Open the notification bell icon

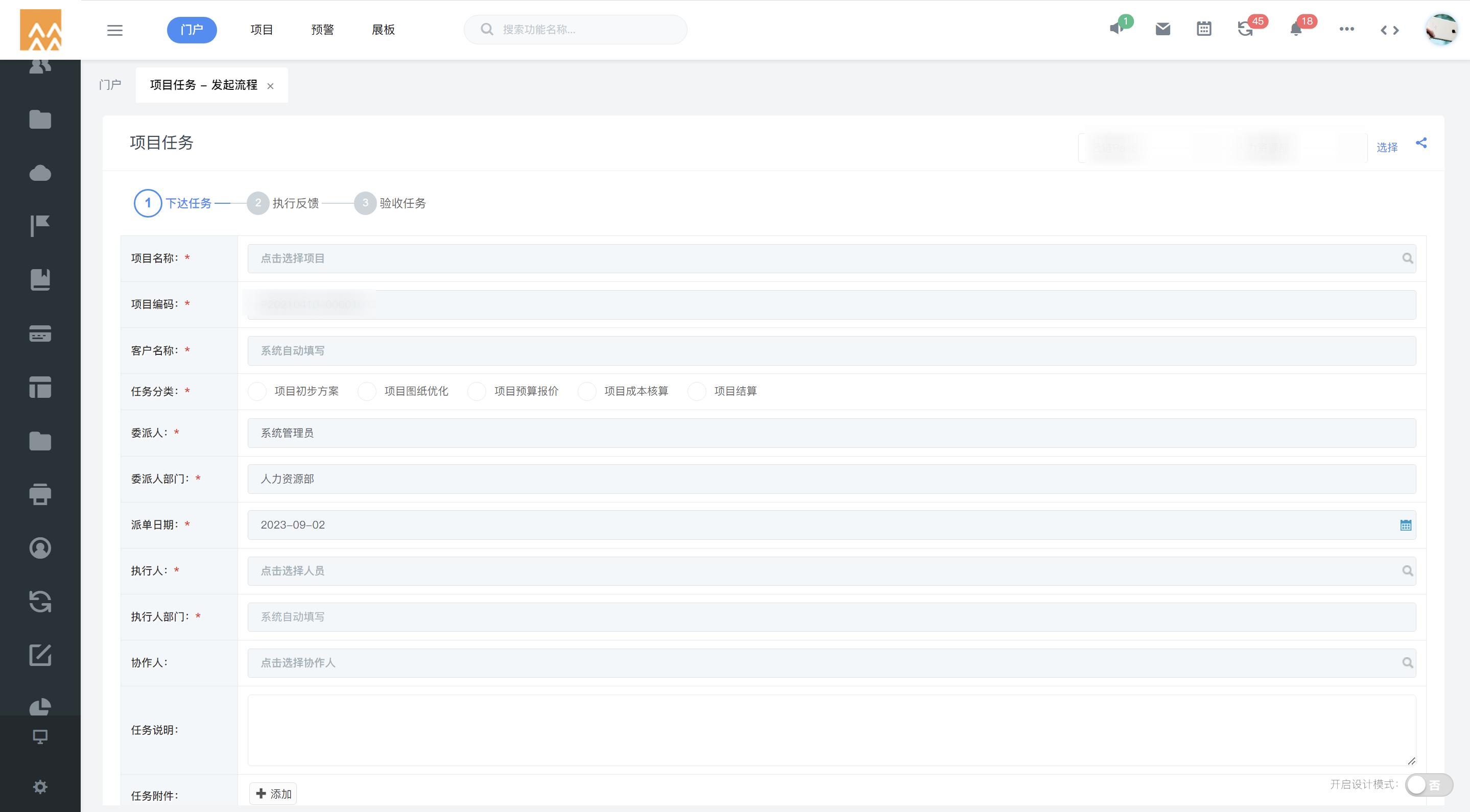[1295, 29]
